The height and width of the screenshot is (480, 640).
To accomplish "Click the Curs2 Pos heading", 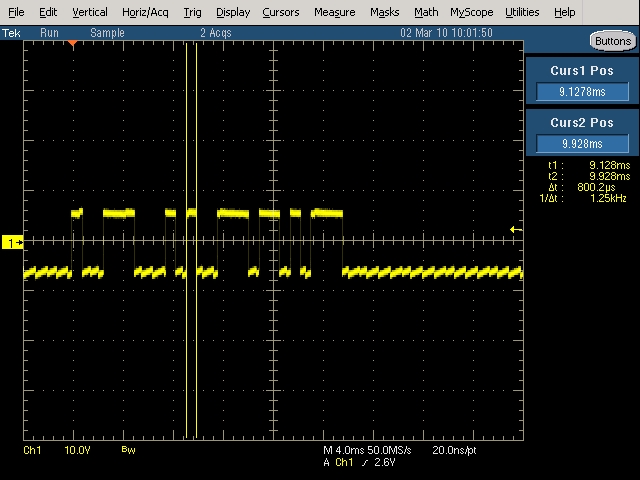I will click(x=582, y=122).
